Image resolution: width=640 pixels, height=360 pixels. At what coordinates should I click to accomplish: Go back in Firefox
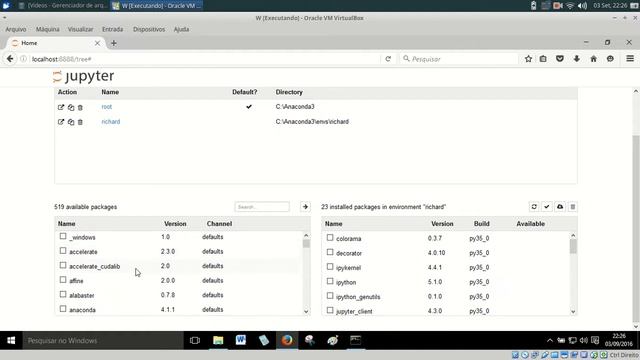click(x=10, y=59)
